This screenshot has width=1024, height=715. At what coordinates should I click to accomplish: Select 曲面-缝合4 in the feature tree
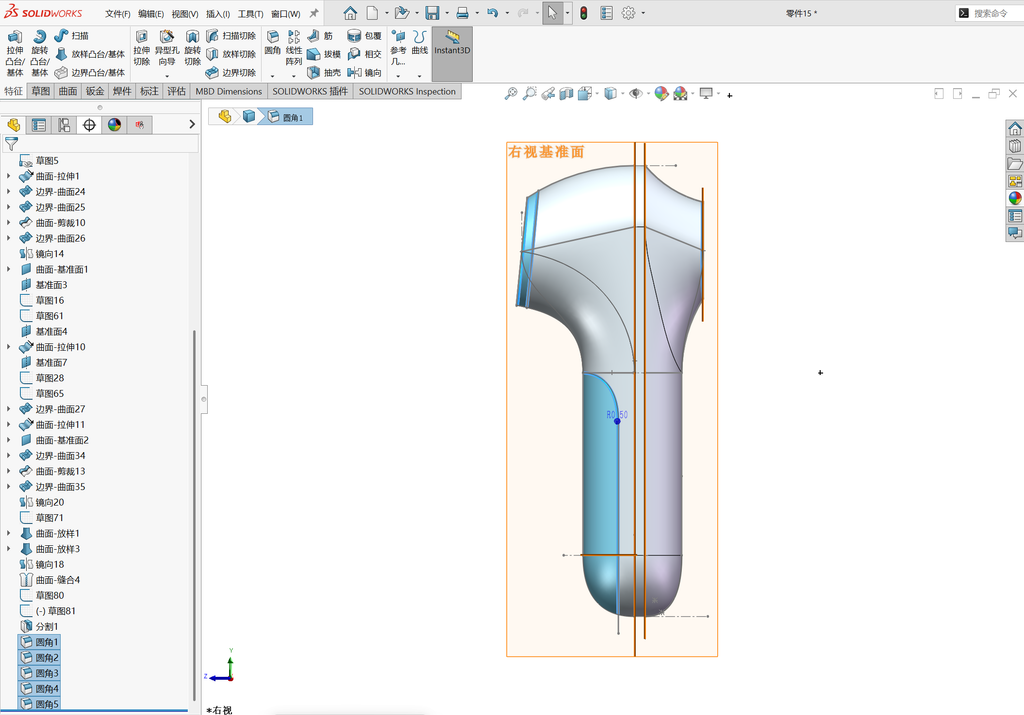pos(50,580)
